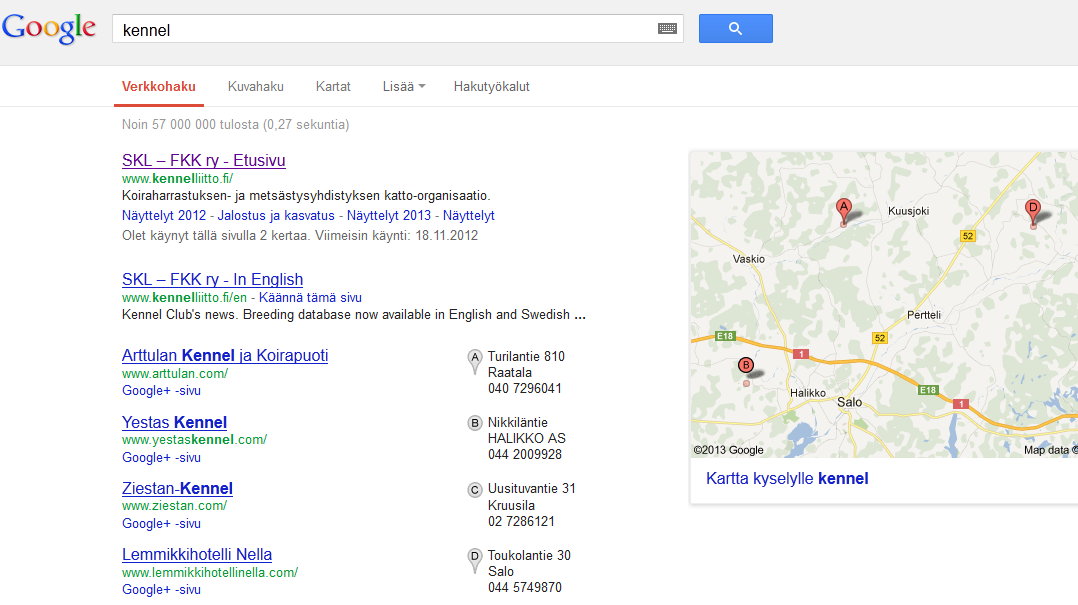Open the Näyttelyt 2012 sitelink
Image resolution: width=1078 pixels, height=605 pixels.
164,216
